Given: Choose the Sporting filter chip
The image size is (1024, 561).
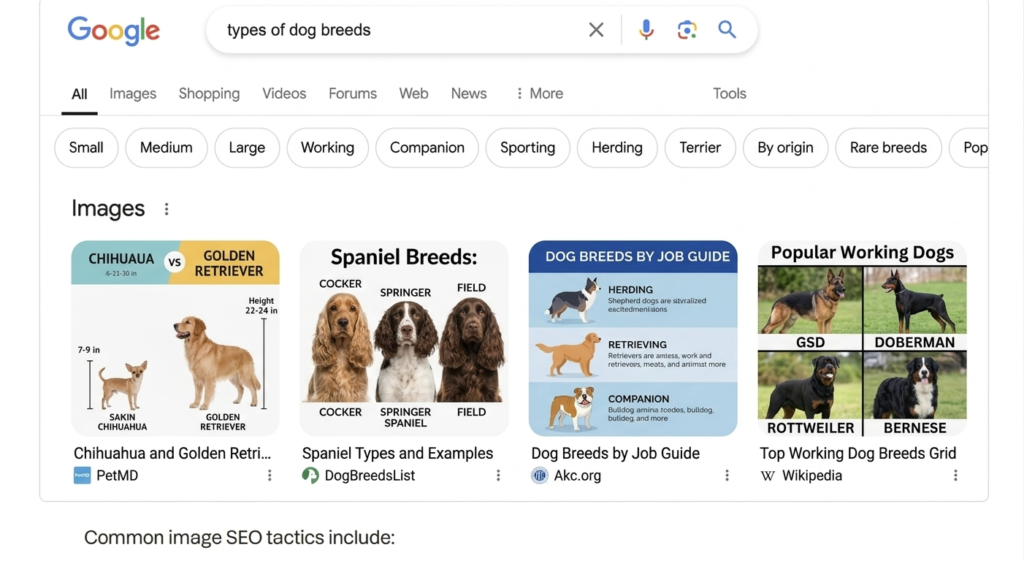Looking at the screenshot, I should [x=528, y=148].
